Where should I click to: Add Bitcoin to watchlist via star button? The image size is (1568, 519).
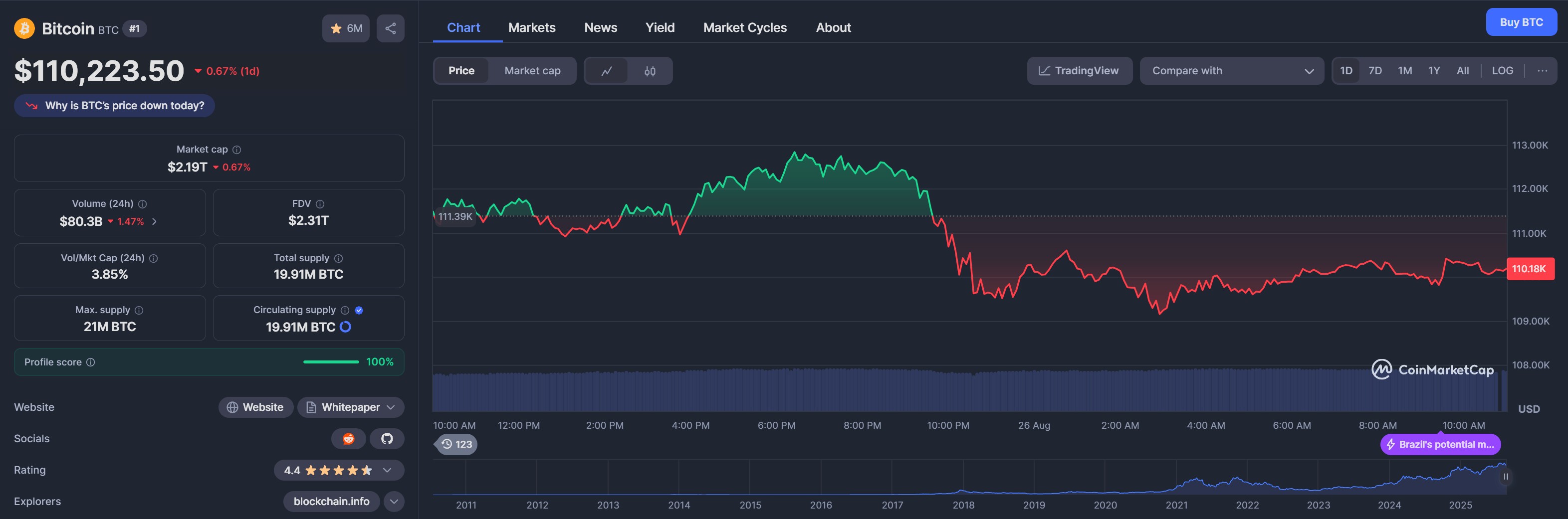[x=345, y=28]
